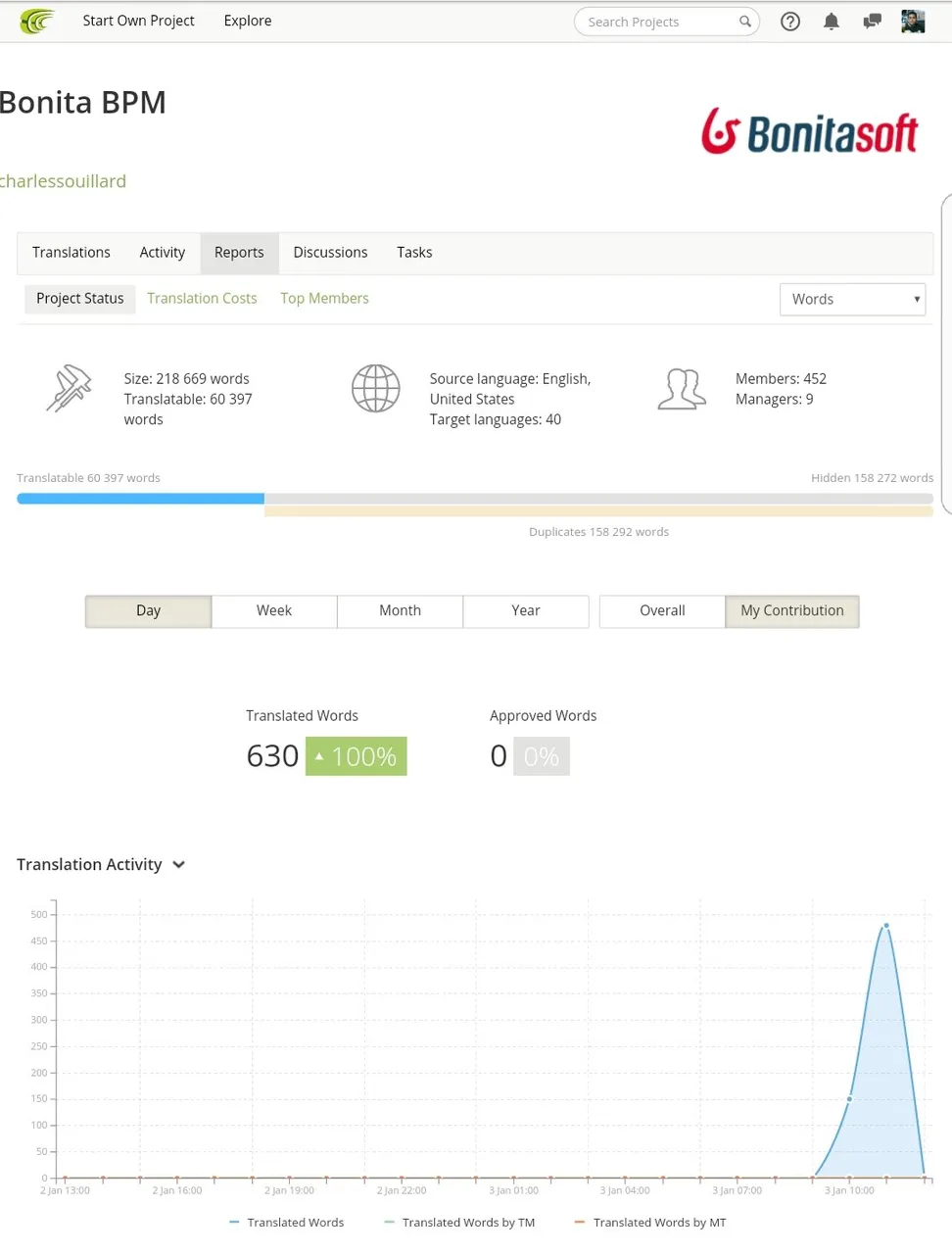Select the Day period toggle
Viewport: 952px width, 1254px height.
[x=148, y=611]
